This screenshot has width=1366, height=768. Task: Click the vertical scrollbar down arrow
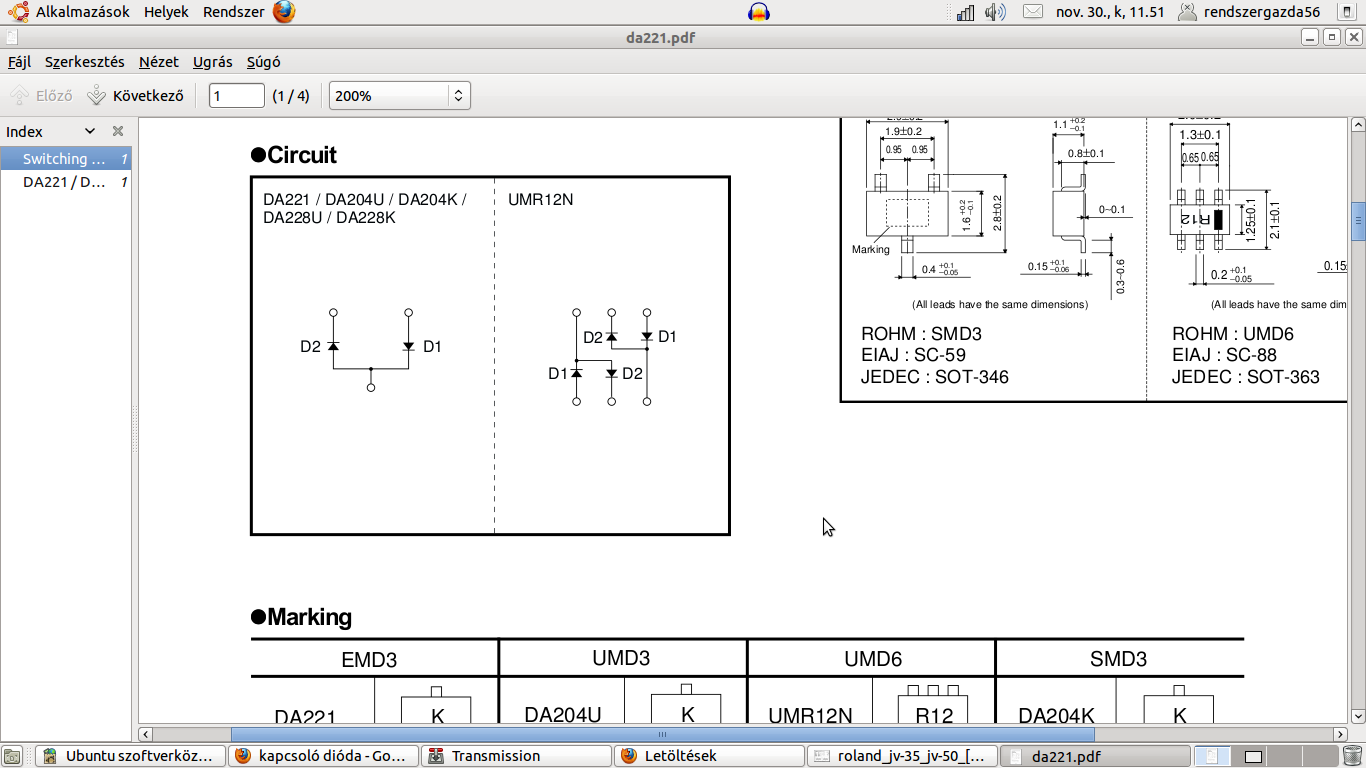point(1358,716)
